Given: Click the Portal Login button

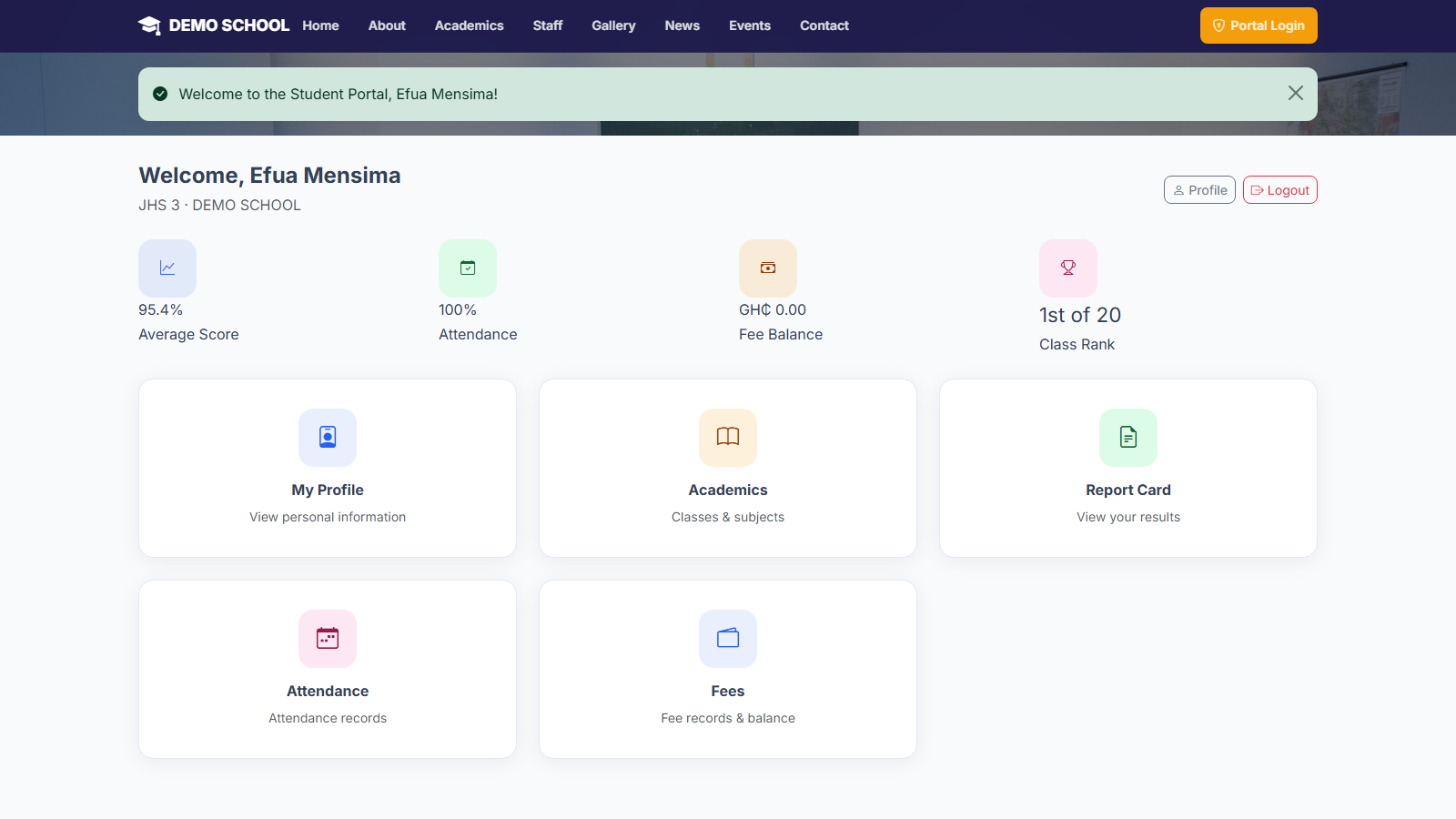Looking at the screenshot, I should 1259,25.
